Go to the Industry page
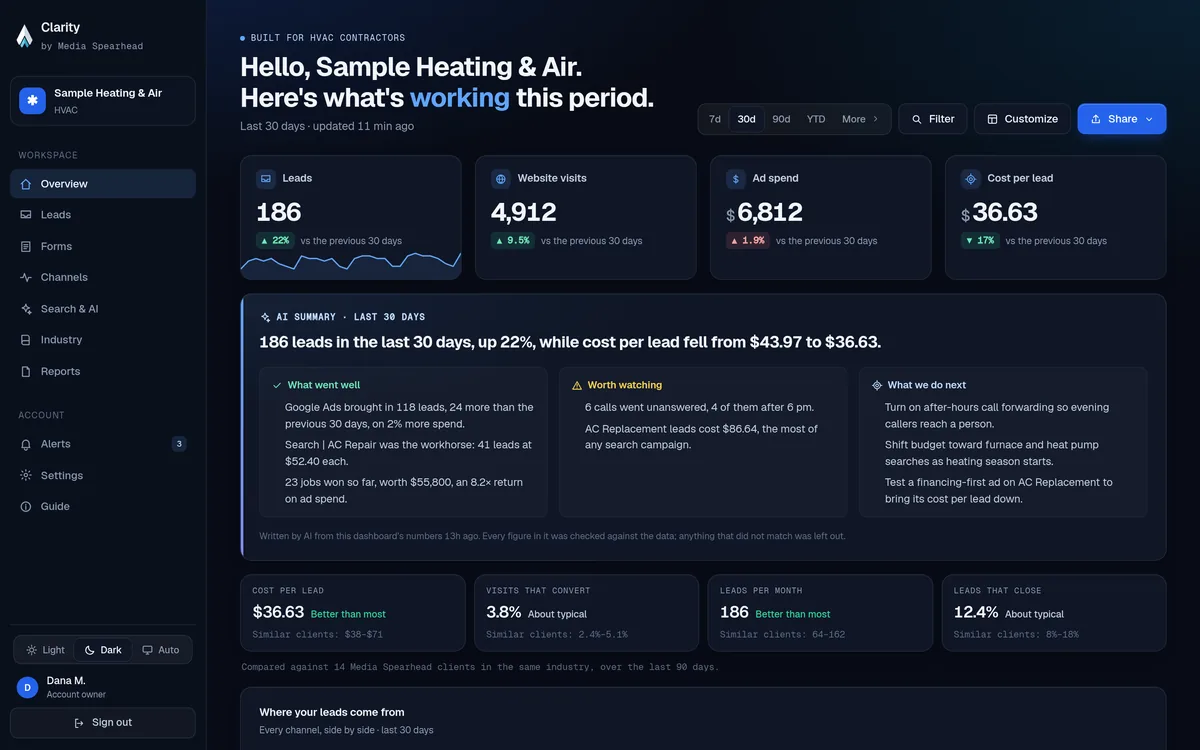This screenshot has width=1200, height=750. pyautogui.click(x=103, y=340)
